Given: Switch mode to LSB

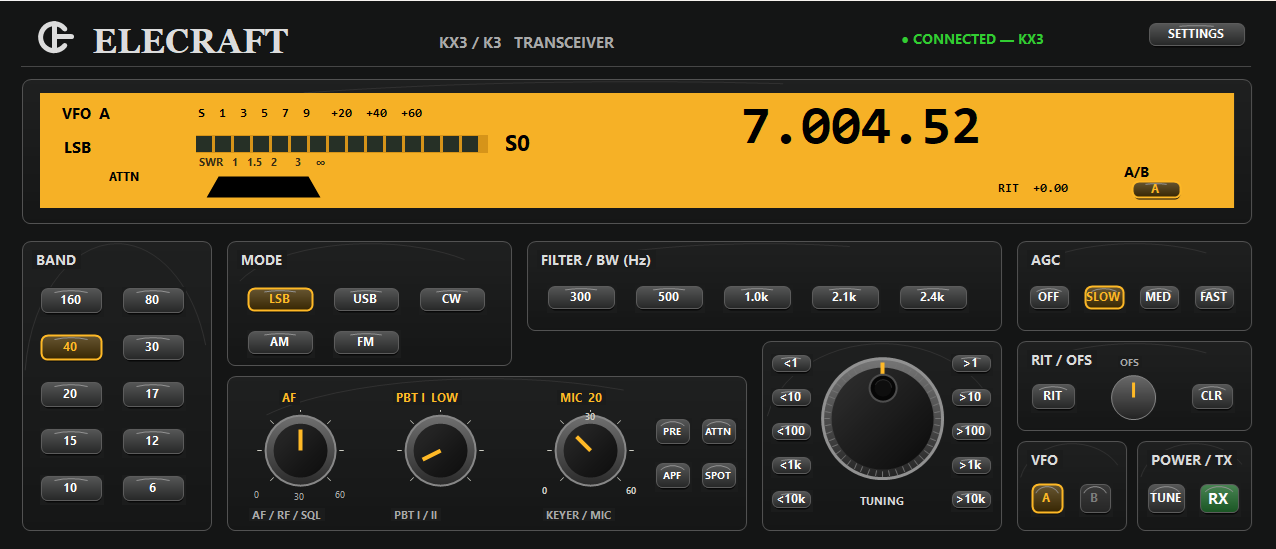Looking at the screenshot, I should (280, 299).
